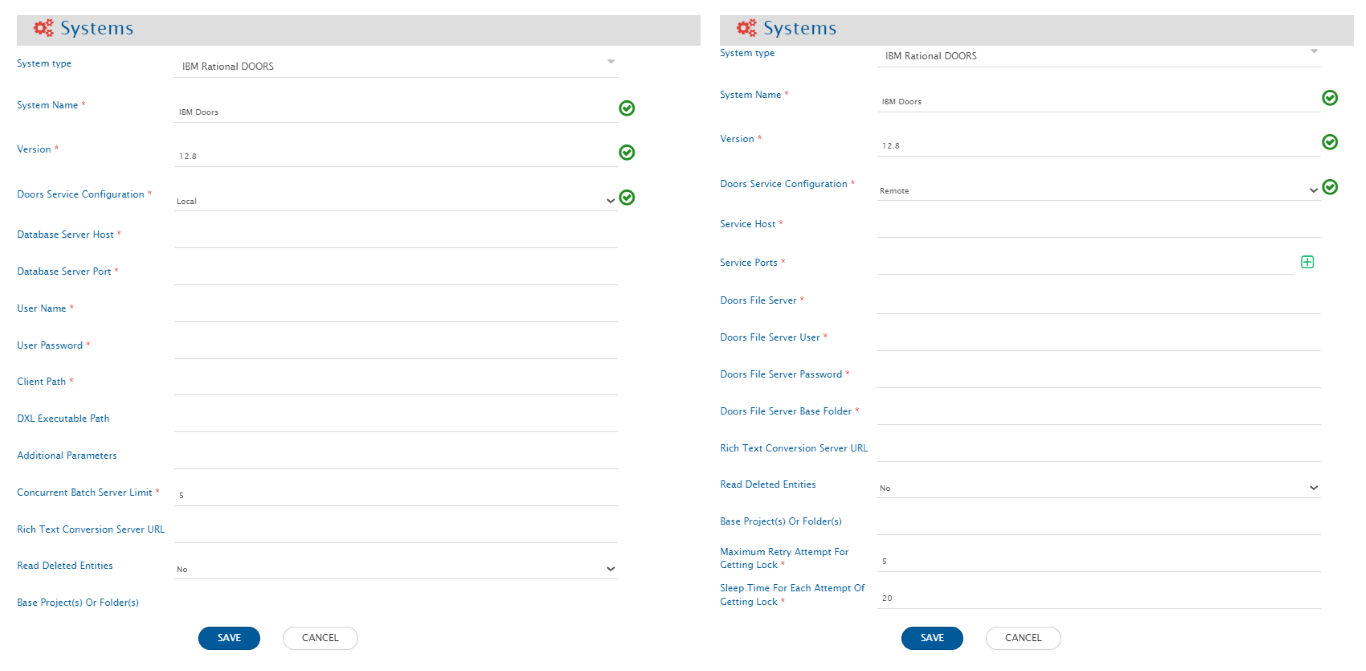1366x671 pixels.
Task: Click the Maximum Retry Attempt For Getting Lock field
Action: [1098, 561]
